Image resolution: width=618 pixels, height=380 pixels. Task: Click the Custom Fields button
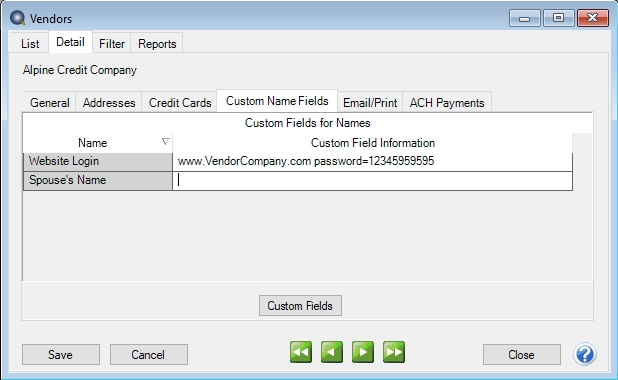tap(300, 305)
